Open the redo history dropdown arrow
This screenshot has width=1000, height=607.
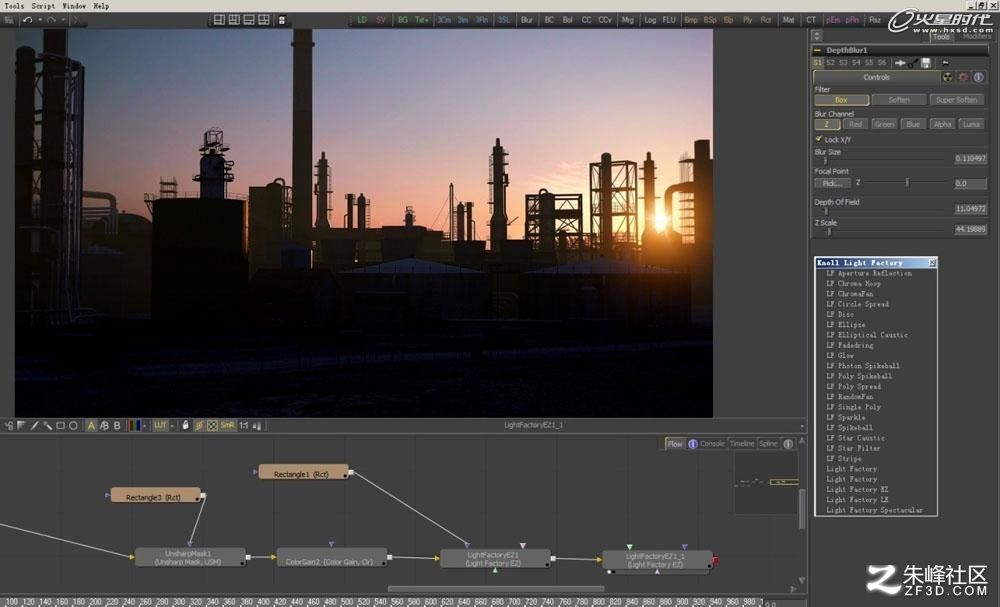[64, 20]
